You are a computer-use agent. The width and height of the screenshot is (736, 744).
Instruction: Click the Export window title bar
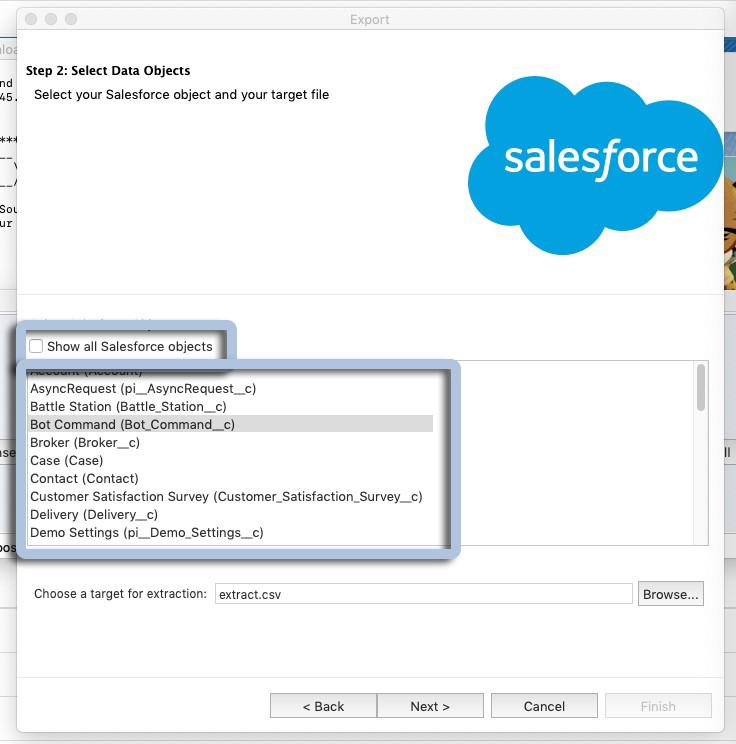point(370,19)
